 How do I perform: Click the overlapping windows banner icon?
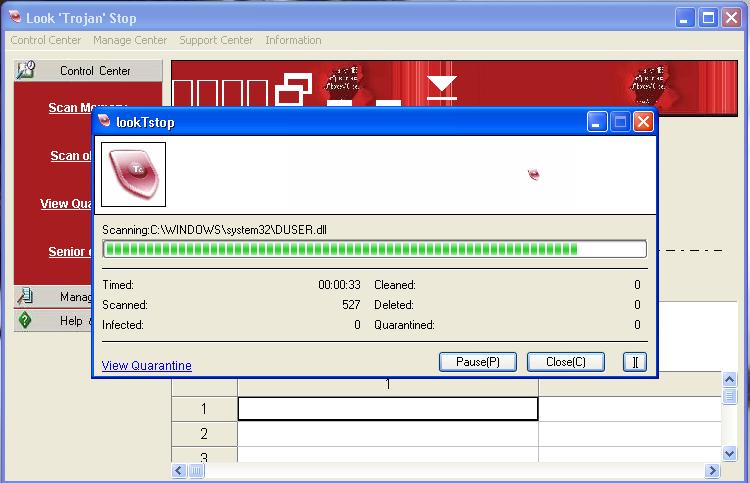pyautogui.click(x=294, y=89)
